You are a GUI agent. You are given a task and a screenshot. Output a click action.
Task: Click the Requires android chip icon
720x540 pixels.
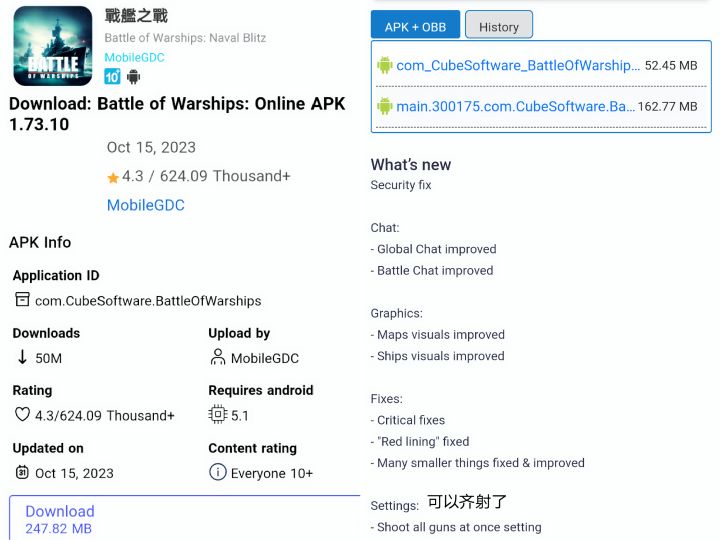[217, 415]
